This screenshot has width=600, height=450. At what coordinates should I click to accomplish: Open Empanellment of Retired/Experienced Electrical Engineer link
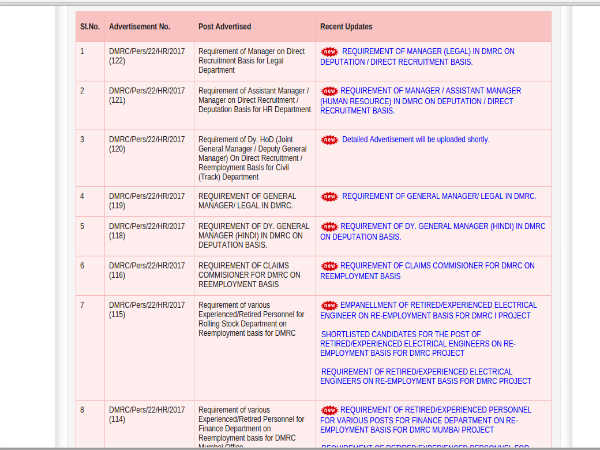click(429, 310)
